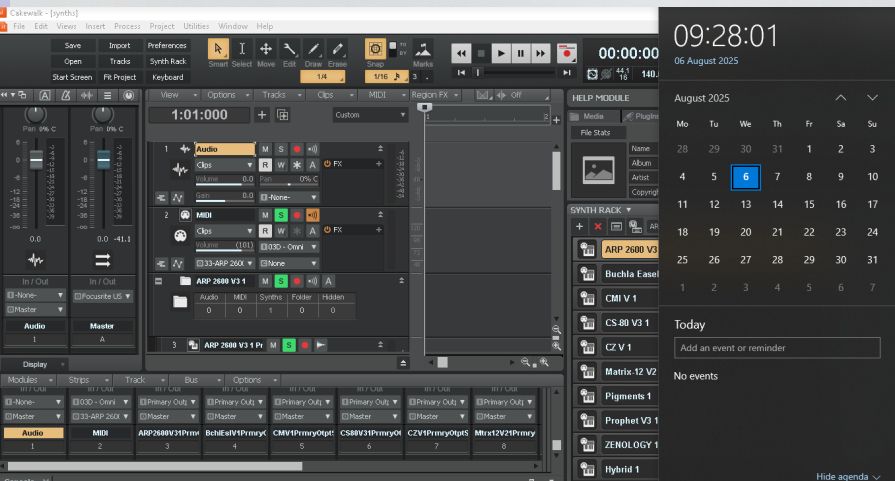Activate the Move tool

coord(266,50)
